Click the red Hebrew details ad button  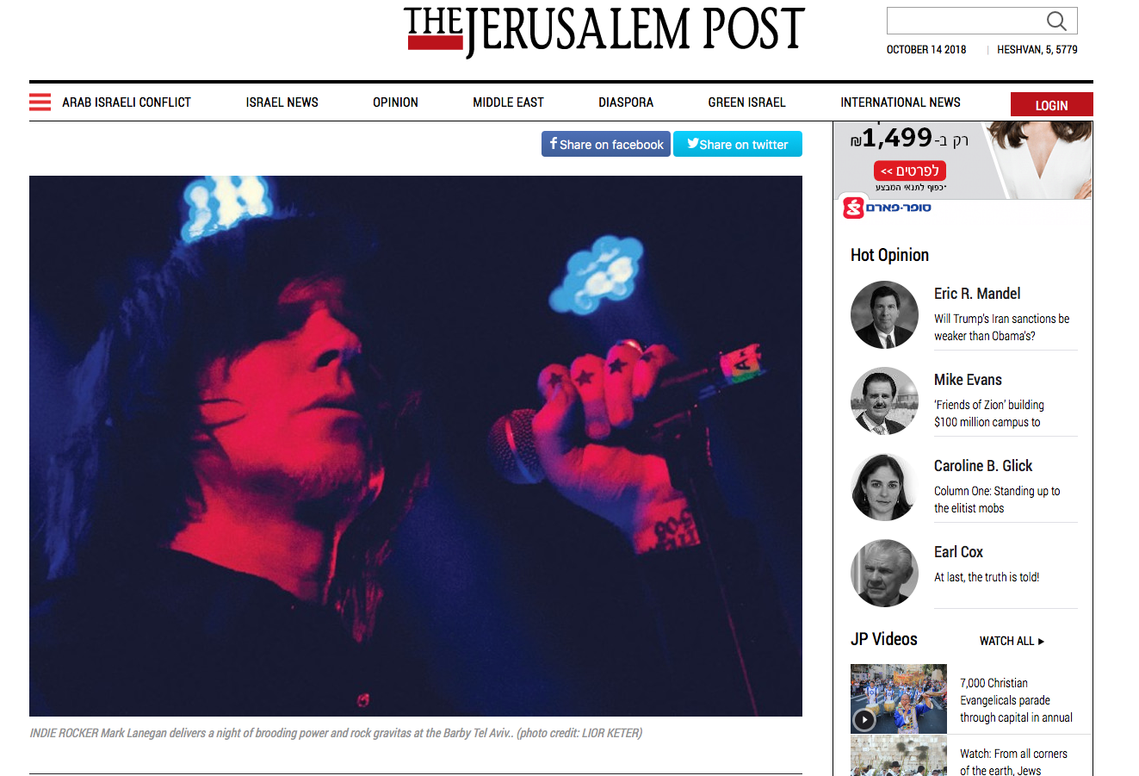click(x=909, y=171)
